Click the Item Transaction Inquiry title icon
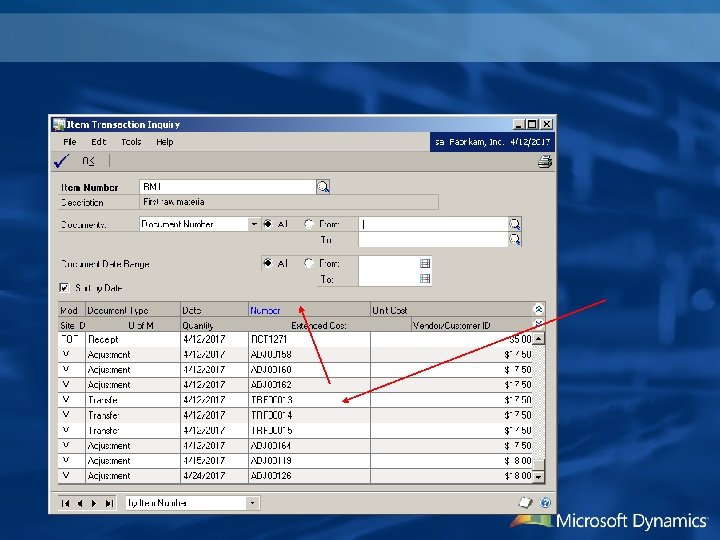Viewport: 720px width, 540px height. [58, 124]
